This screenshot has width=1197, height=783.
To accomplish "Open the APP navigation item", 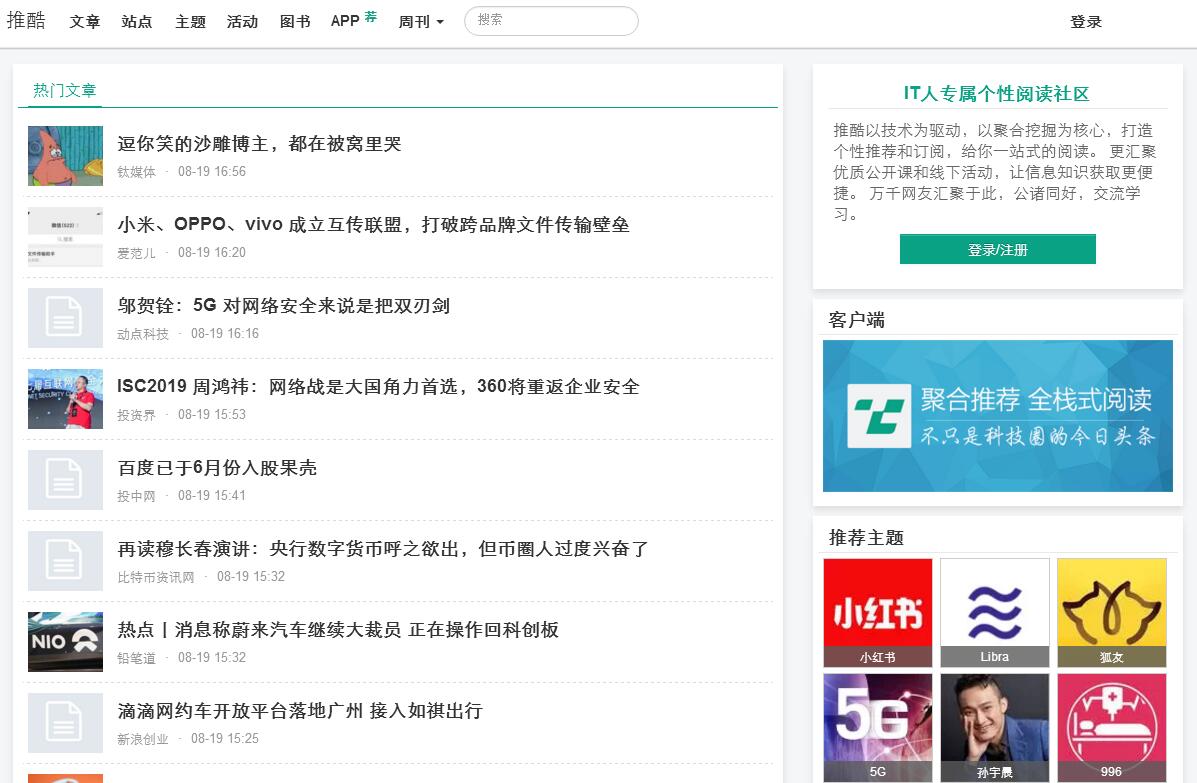I will (x=345, y=21).
